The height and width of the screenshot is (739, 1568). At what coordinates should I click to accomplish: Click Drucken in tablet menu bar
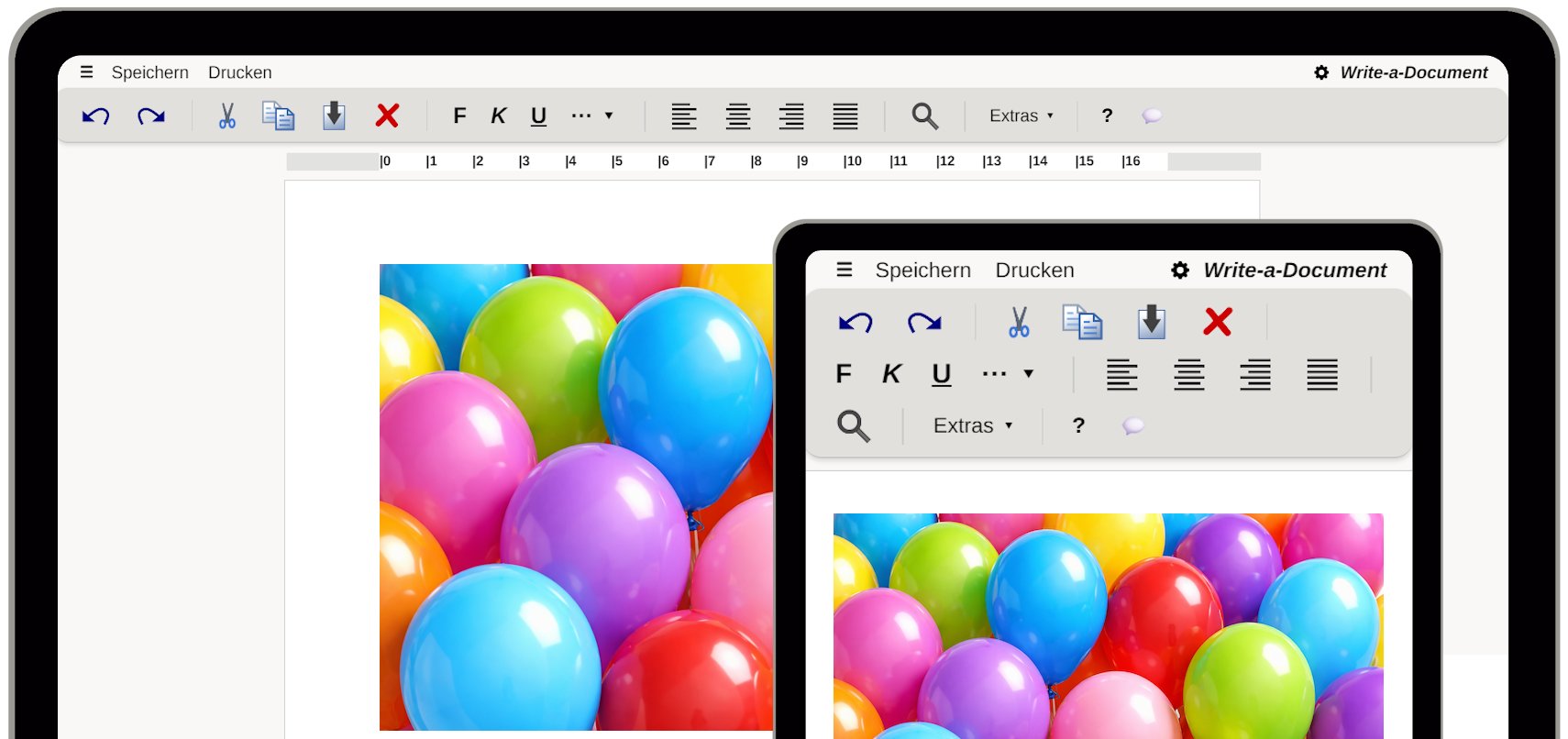(x=1035, y=270)
